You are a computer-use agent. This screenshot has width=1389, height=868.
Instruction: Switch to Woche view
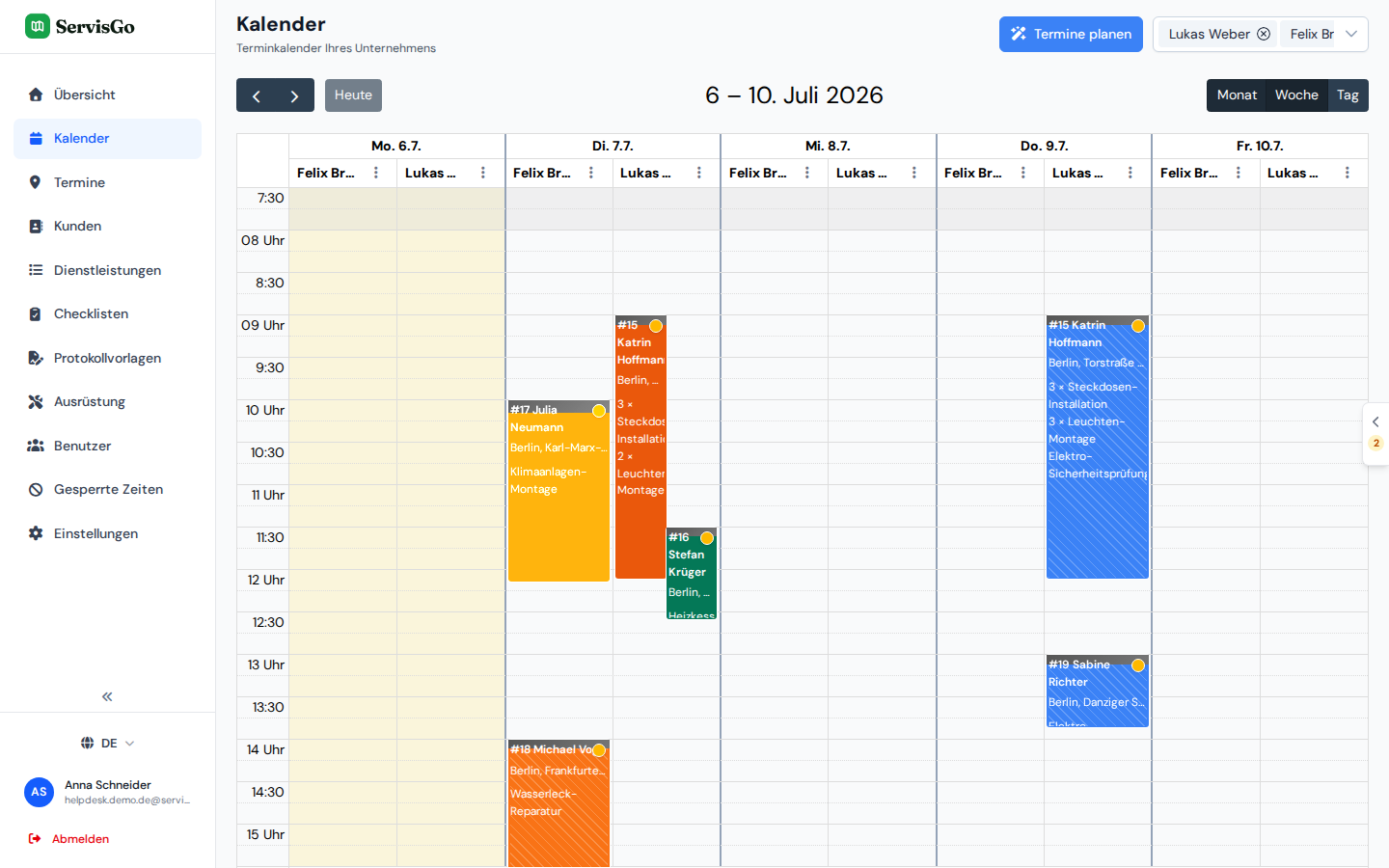1296,95
